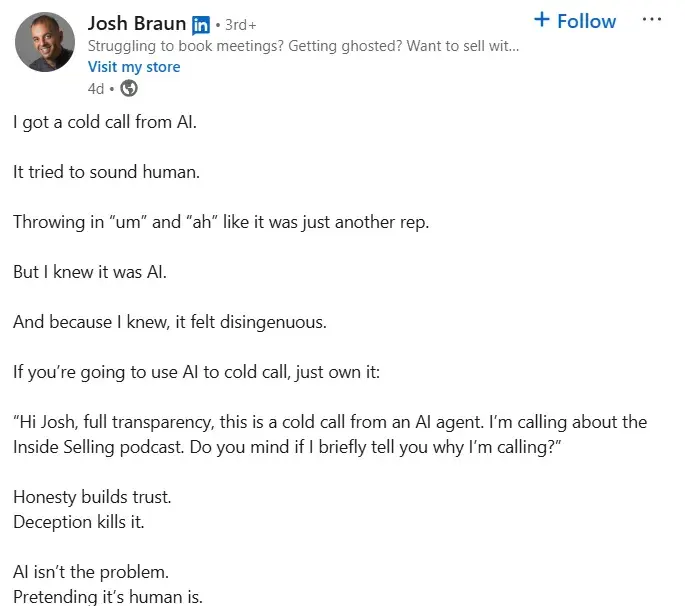Screen dimensions: 685x606
Task: Click the 3rd+ connection degree label
Action: tap(240, 25)
